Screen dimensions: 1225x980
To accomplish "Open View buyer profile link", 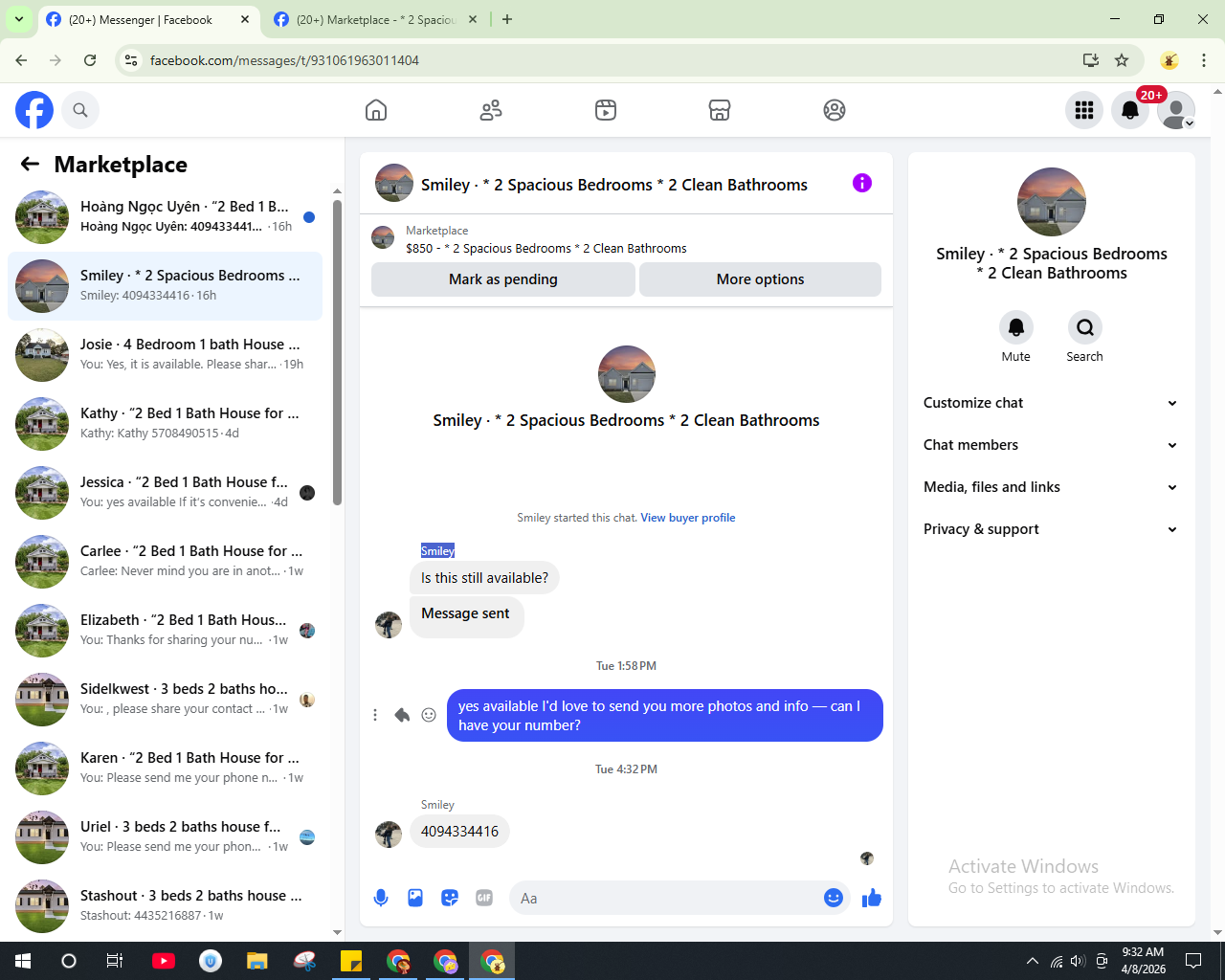I will click(x=688, y=518).
